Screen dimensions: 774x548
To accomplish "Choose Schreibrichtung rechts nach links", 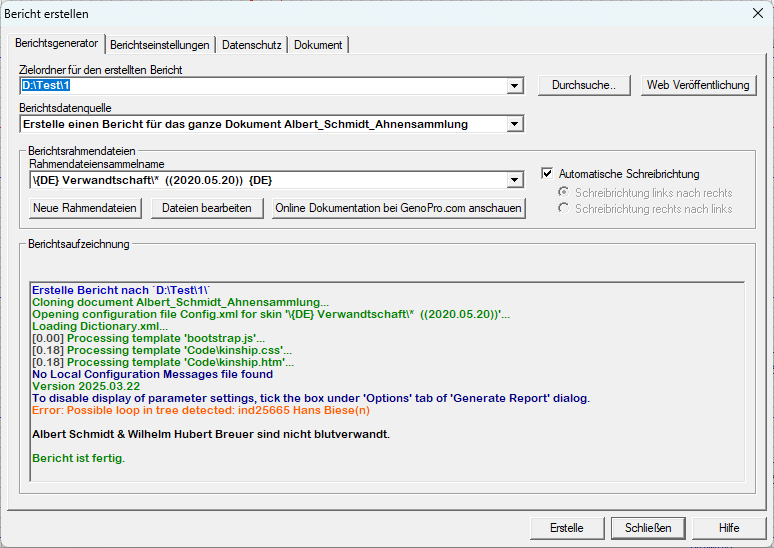I will point(564,209).
